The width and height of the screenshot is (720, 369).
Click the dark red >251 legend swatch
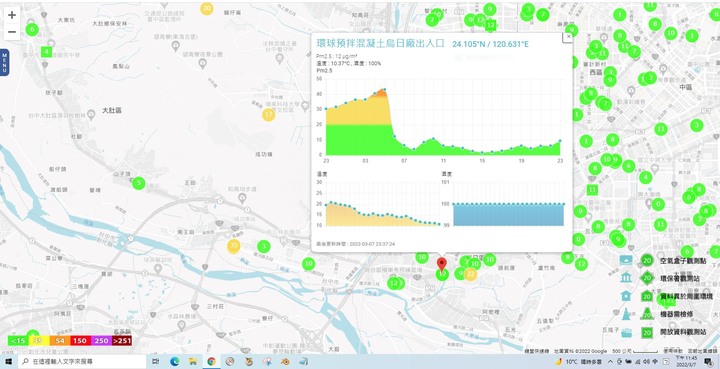[x=122, y=341]
